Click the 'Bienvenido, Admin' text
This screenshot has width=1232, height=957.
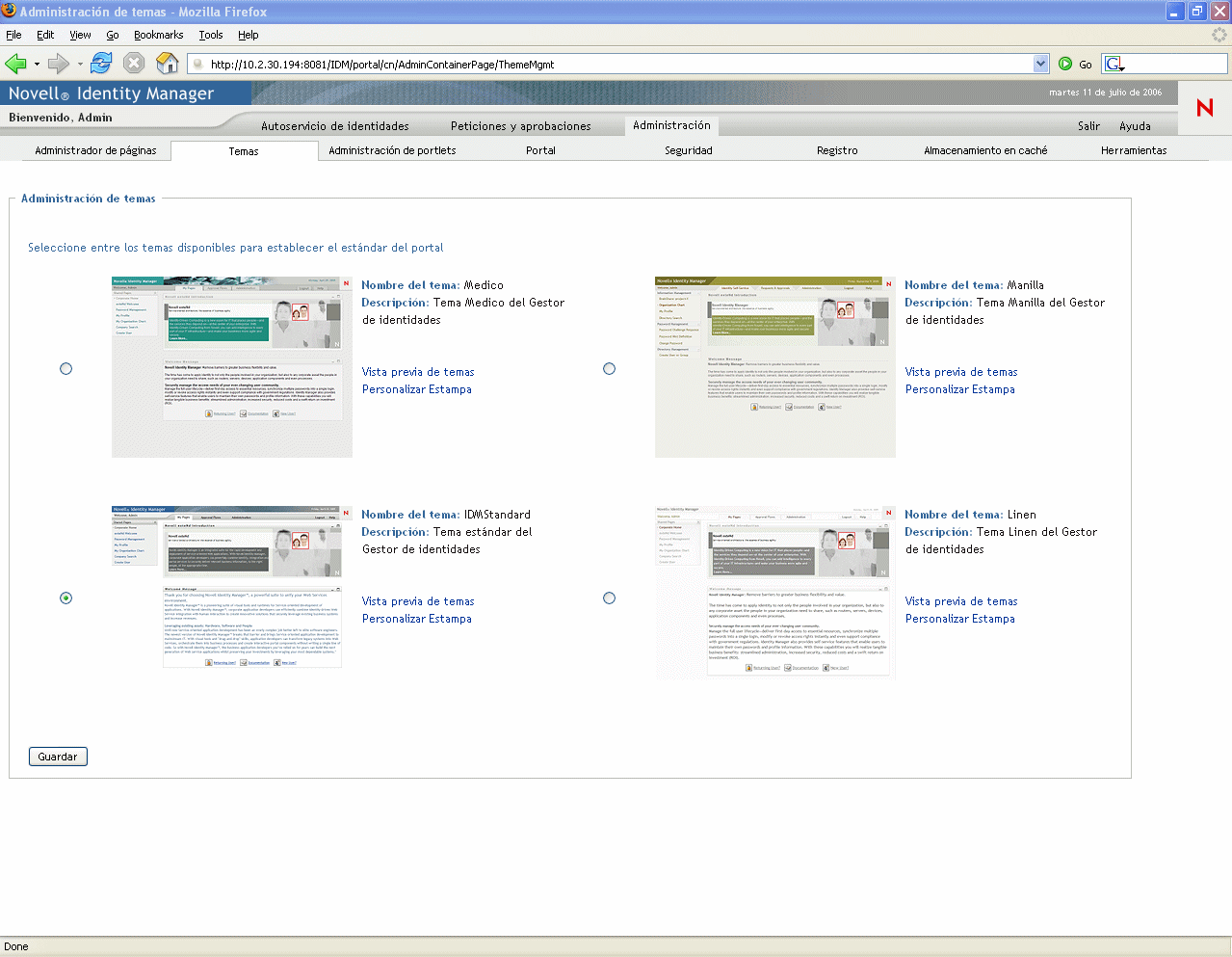61,118
